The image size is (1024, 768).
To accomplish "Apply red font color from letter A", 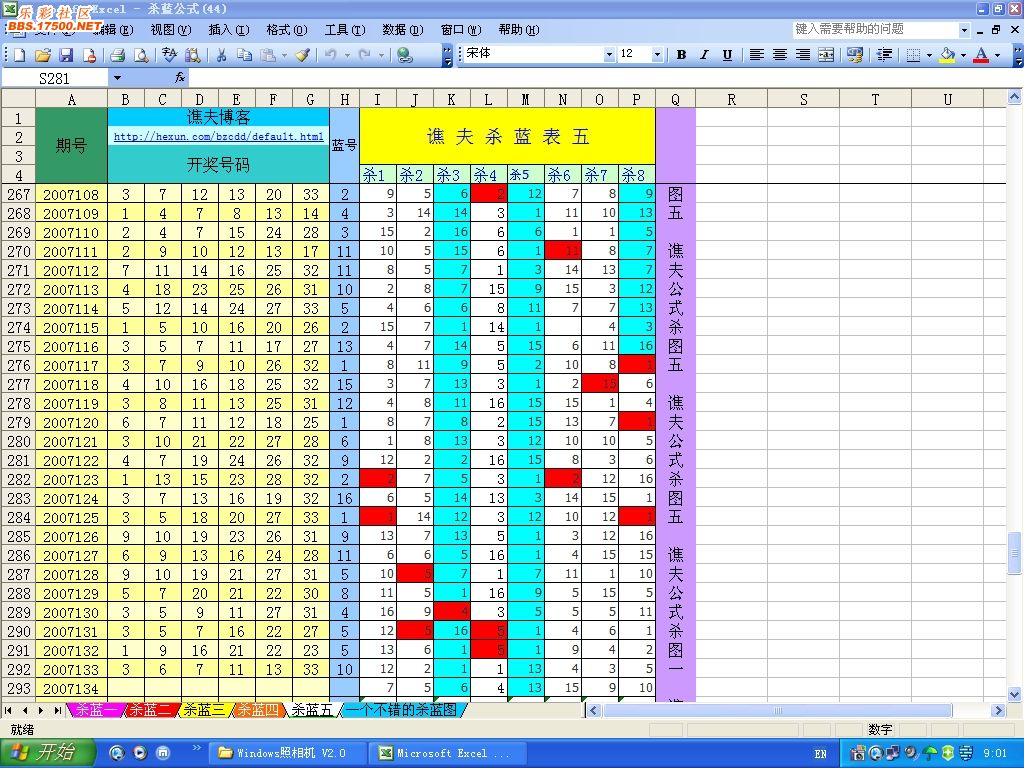I will 981,55.
